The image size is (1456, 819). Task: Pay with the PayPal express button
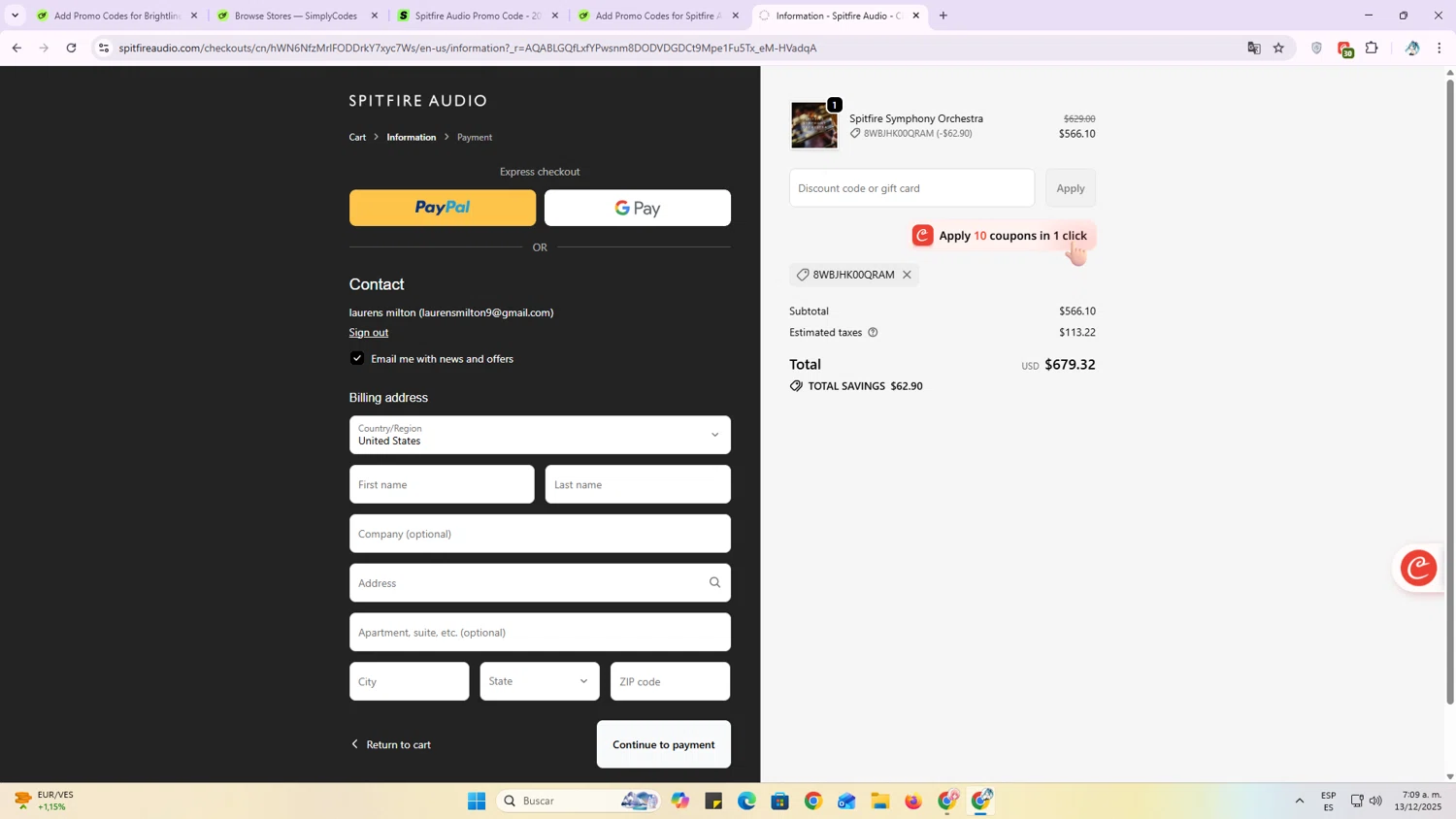pos(443,208)
